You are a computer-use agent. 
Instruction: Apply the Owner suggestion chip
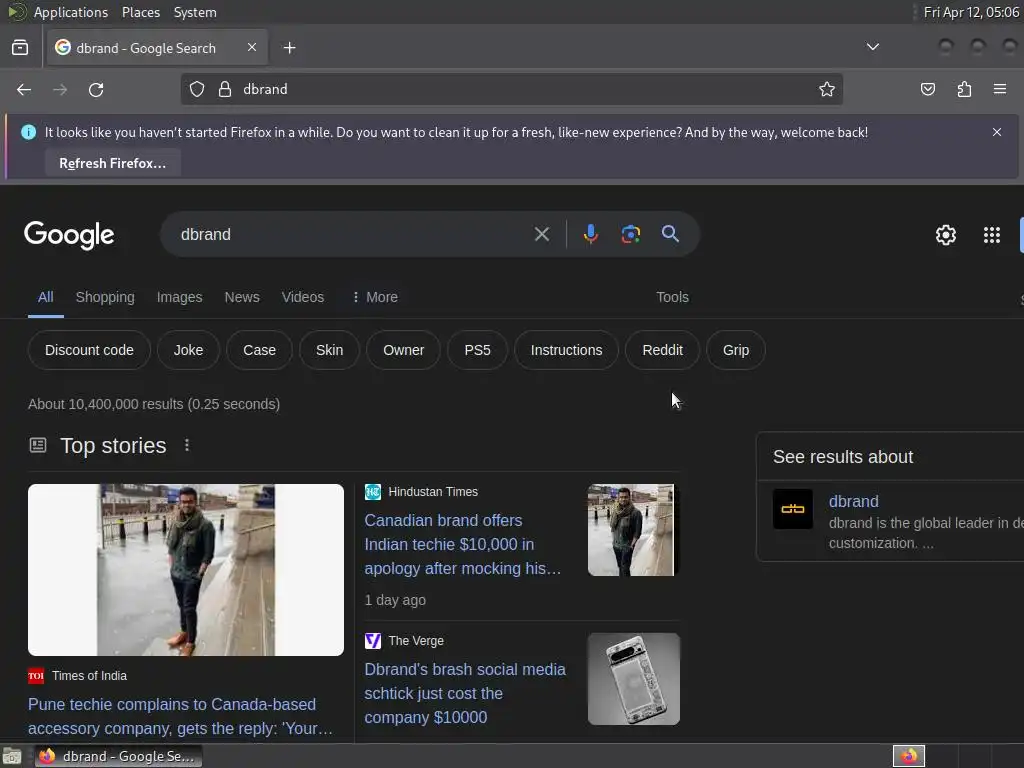[x=403, y=350]
